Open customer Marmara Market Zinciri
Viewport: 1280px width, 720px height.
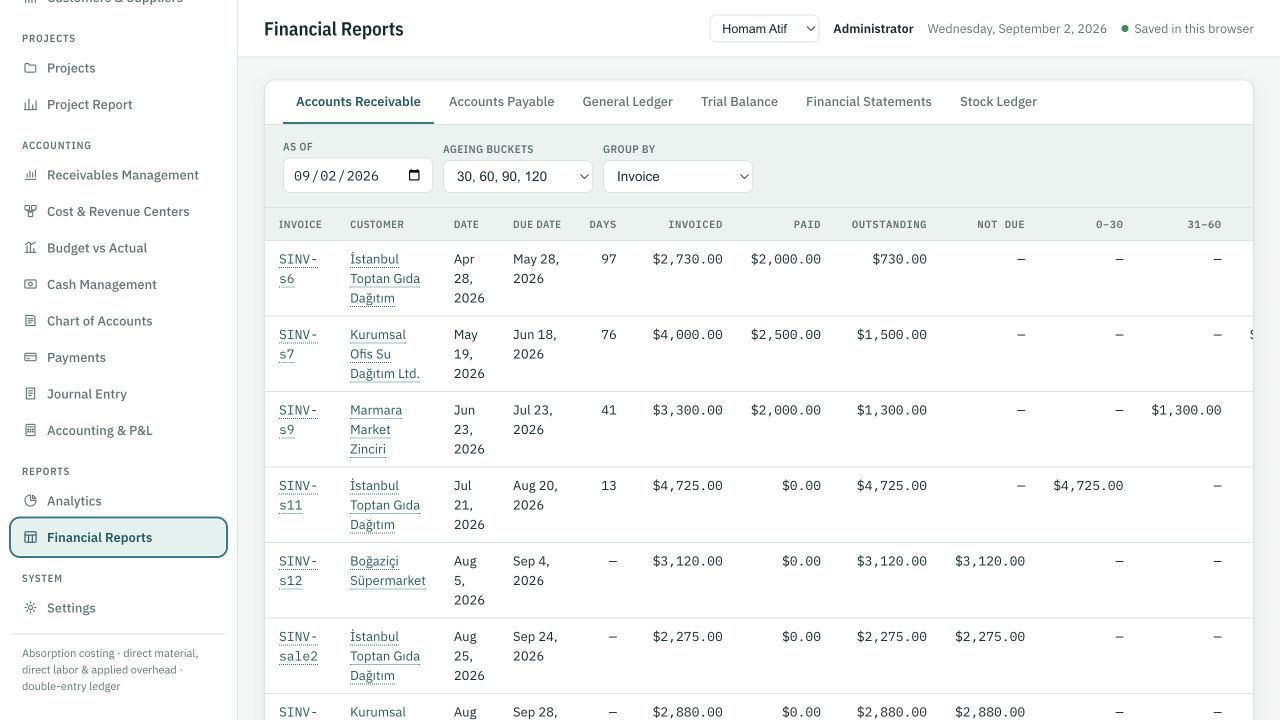(376, 429)
